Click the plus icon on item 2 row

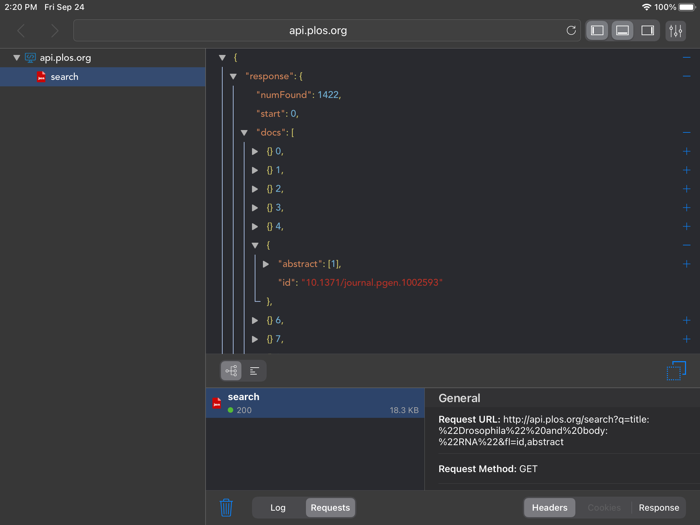pos(687,189)
